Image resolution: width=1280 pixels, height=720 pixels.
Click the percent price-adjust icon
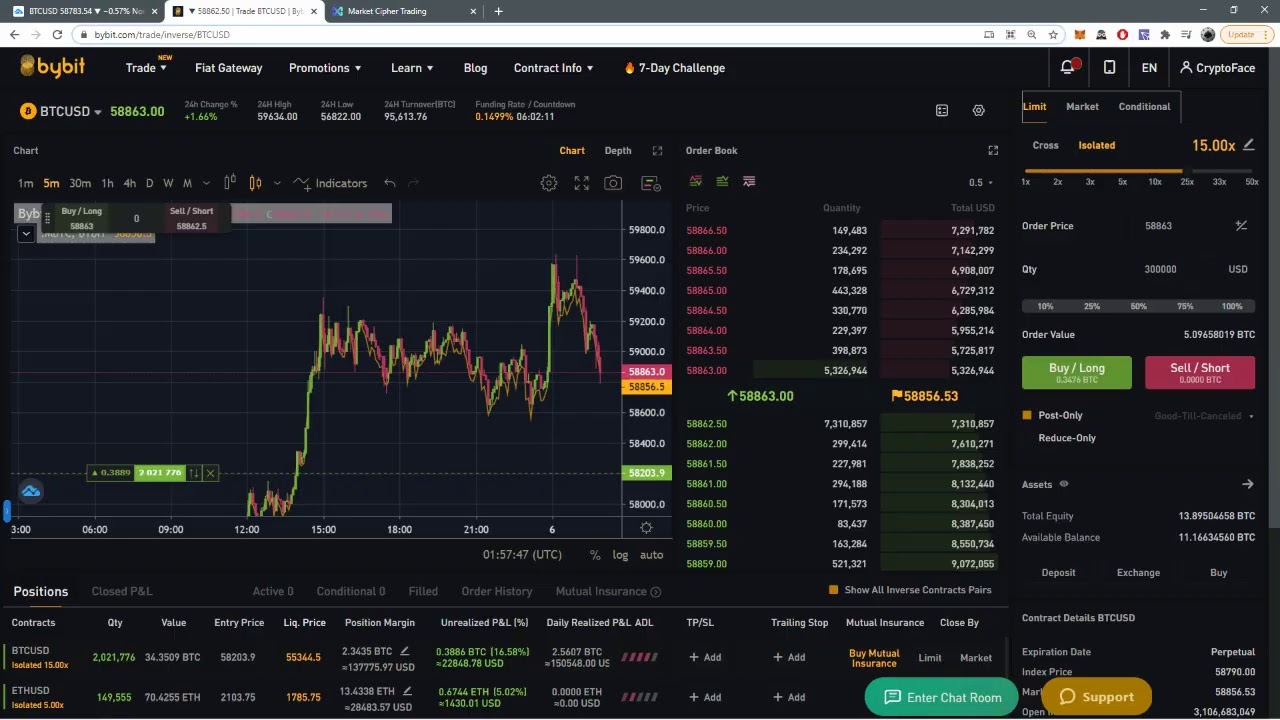(x=1241, y=226)
